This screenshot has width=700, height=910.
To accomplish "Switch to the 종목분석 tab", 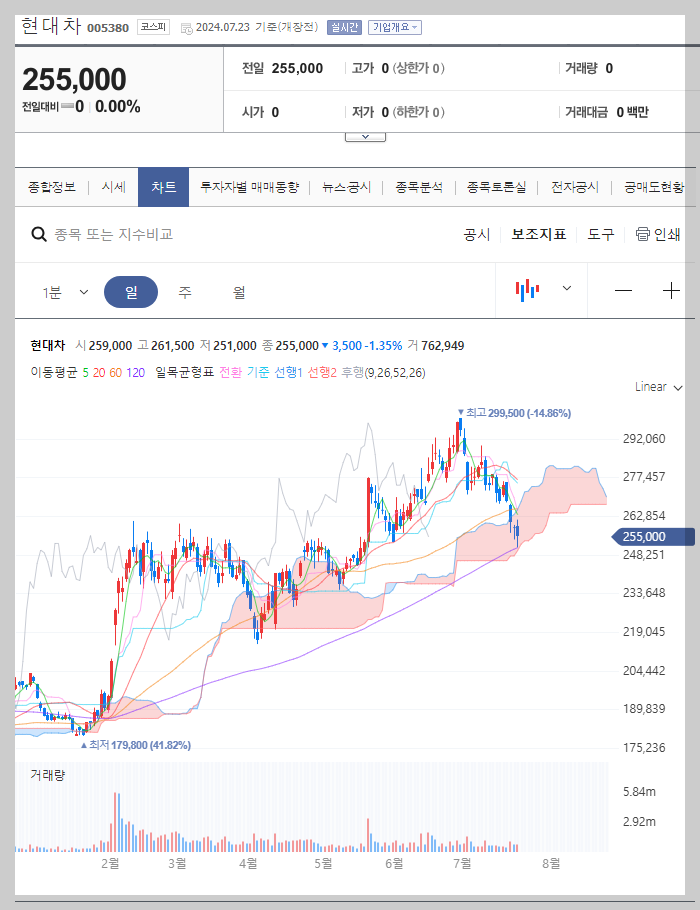I will pyautogui.click(x=417, y=186).
